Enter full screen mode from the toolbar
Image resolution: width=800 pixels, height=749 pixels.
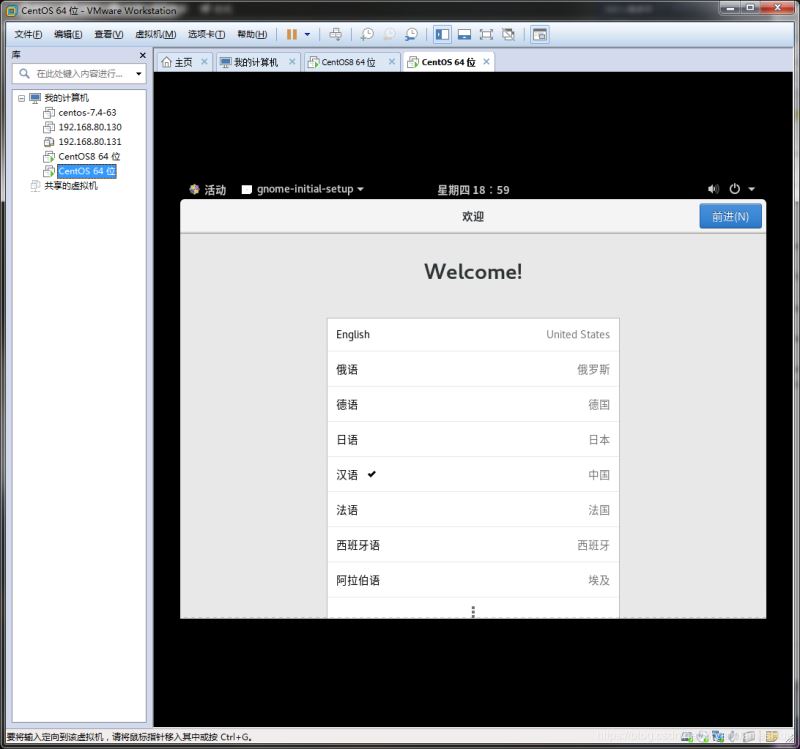[x=486, y=34]
